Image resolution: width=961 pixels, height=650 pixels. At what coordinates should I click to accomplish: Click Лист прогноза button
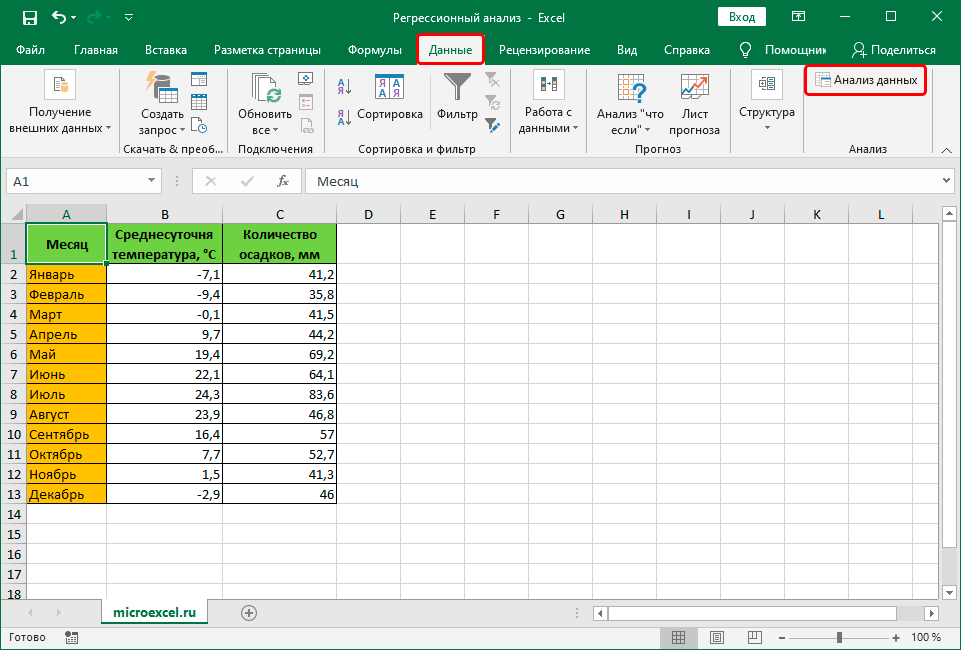[x=694, y=103]
